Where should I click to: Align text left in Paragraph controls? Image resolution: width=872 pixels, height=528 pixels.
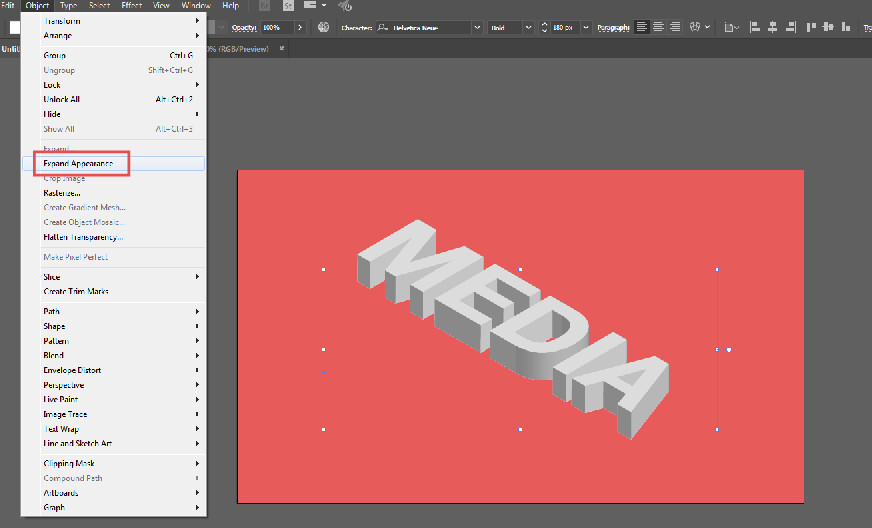tap(642, 27)
